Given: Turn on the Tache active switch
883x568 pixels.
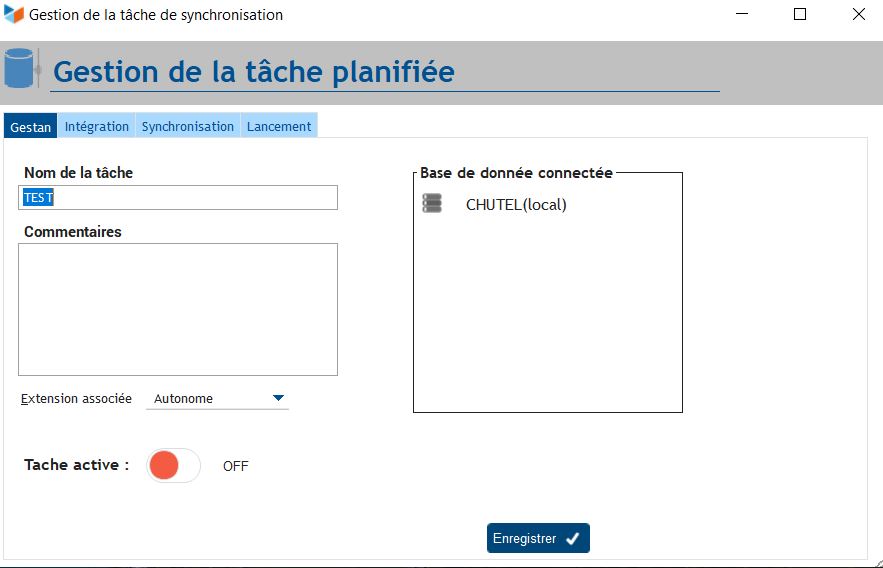Looking at the screenshot, I should 173,466.
